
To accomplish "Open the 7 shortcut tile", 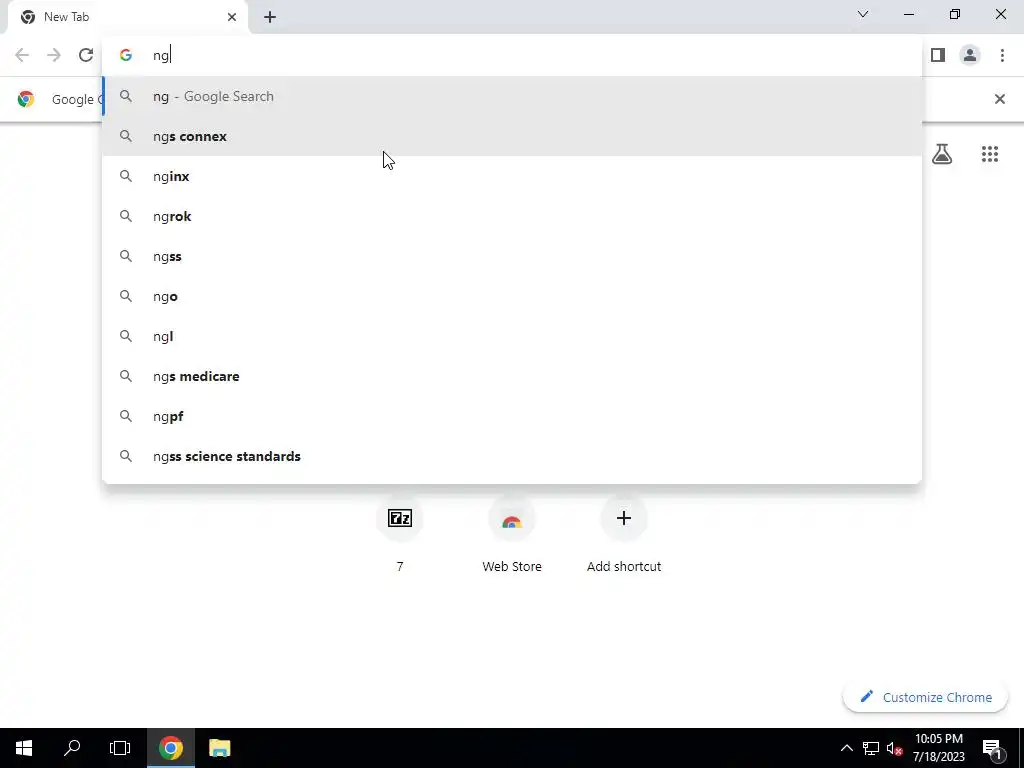I will [x=400, y=532].
